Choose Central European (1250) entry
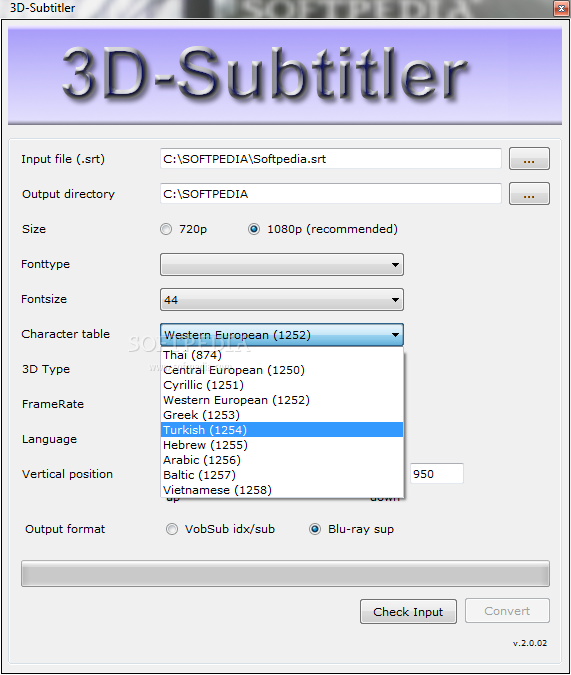The height and width of the screenshot is (675, 571). pos(282,370)
